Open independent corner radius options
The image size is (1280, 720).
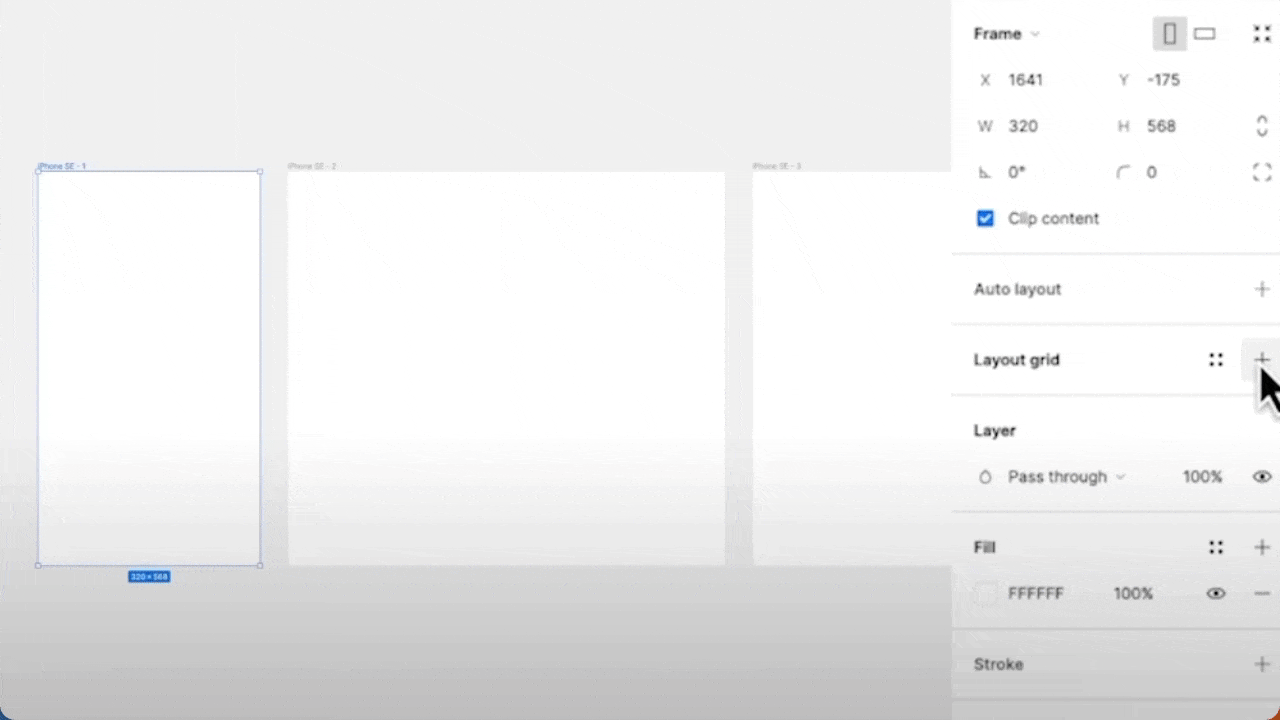[x=1261, y=172]
